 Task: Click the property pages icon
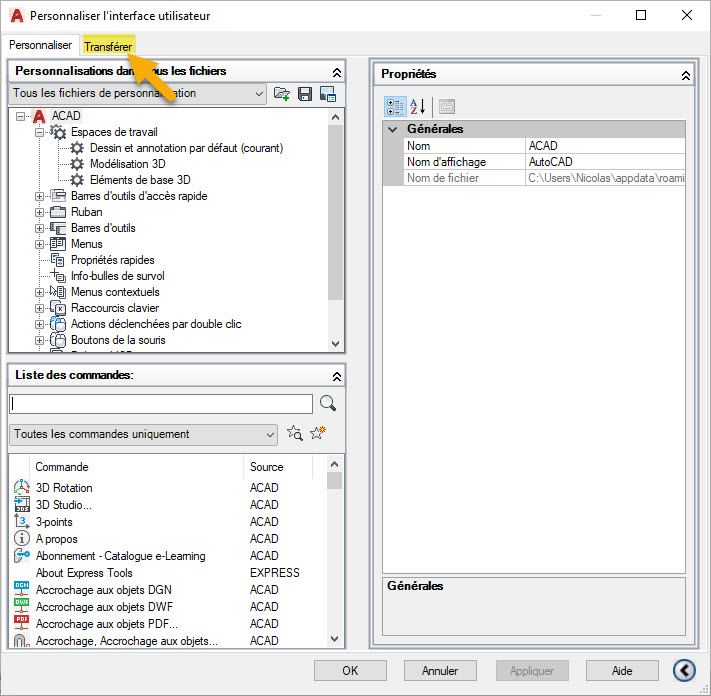[447, 107]
